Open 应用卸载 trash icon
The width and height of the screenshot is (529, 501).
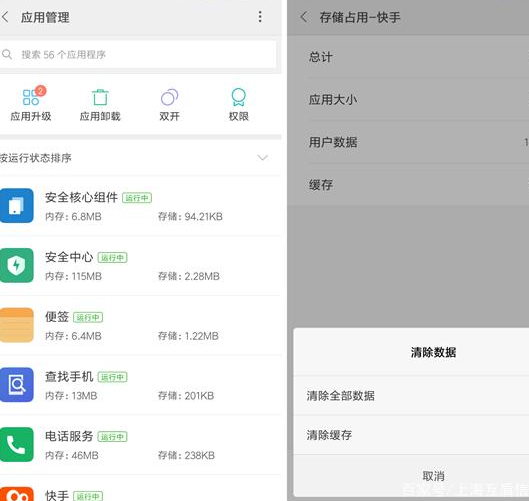click(x=100, y=97)
